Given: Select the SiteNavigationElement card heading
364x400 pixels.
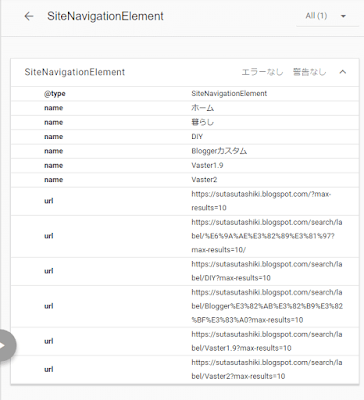Looking at the screenshot, I should 75,72.
